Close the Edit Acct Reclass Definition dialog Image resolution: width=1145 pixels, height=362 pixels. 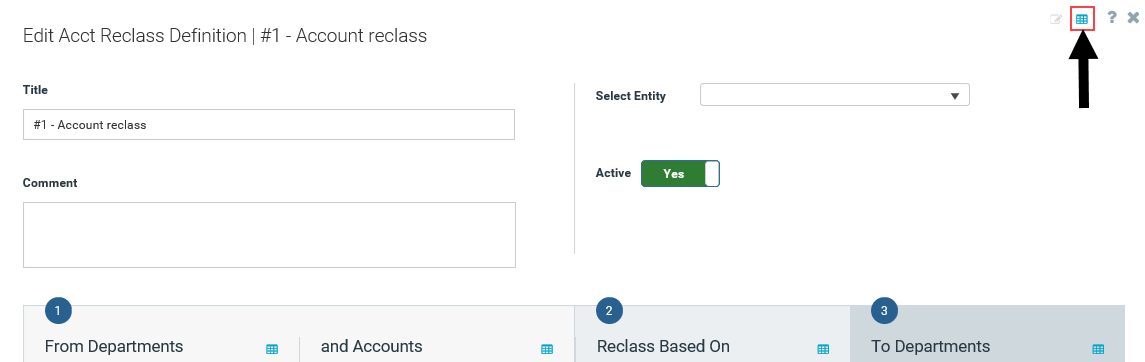(x=1133, y=18)
